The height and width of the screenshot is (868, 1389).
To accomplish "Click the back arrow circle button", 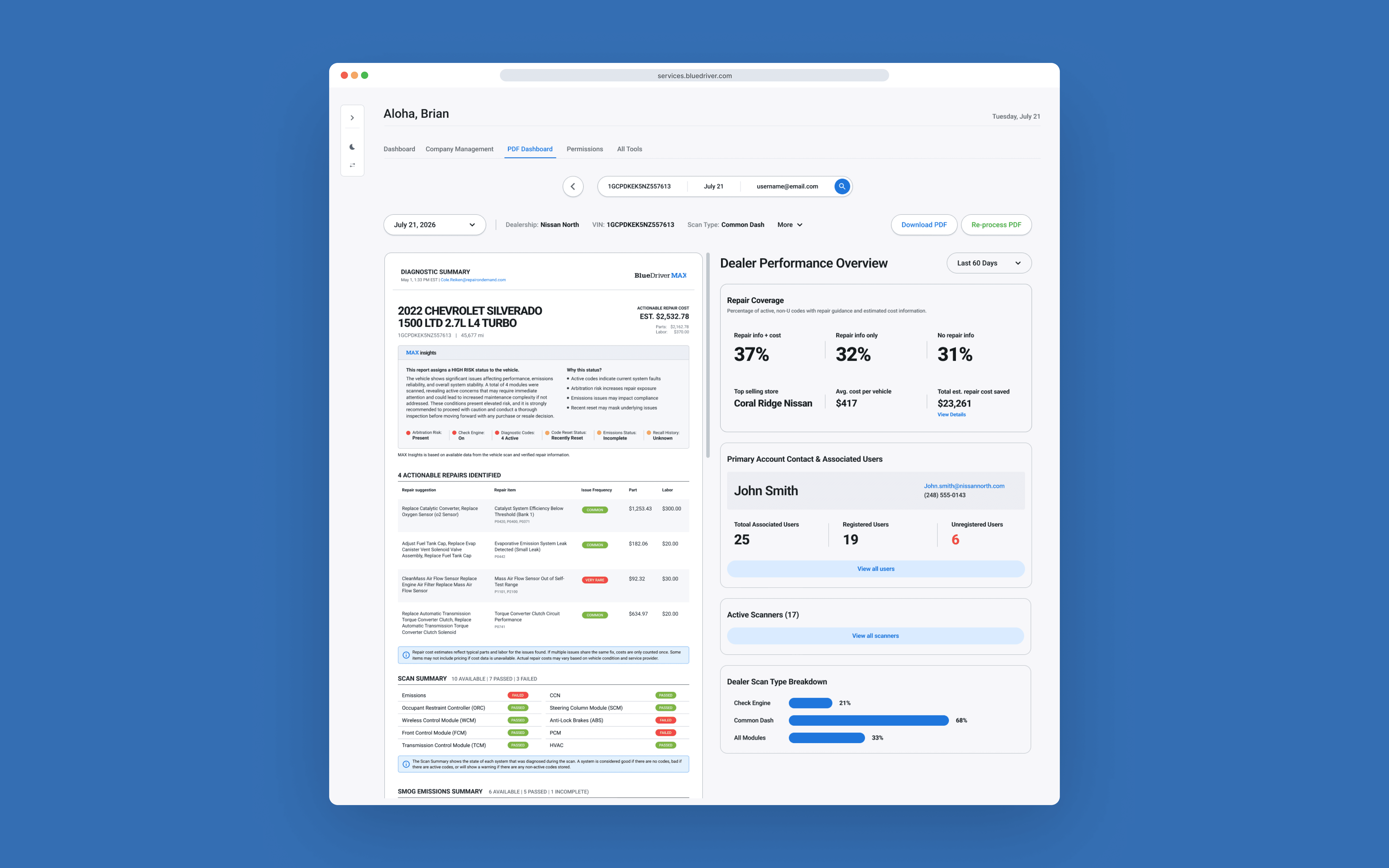I will 573,187.
